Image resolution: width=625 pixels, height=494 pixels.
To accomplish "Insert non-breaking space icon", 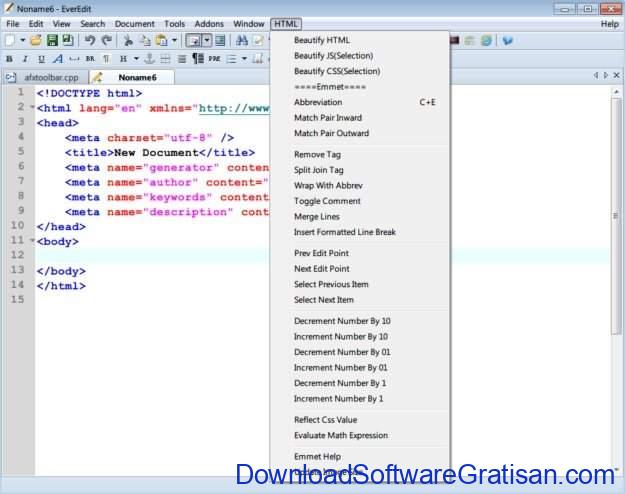I will tap(74, 59).
